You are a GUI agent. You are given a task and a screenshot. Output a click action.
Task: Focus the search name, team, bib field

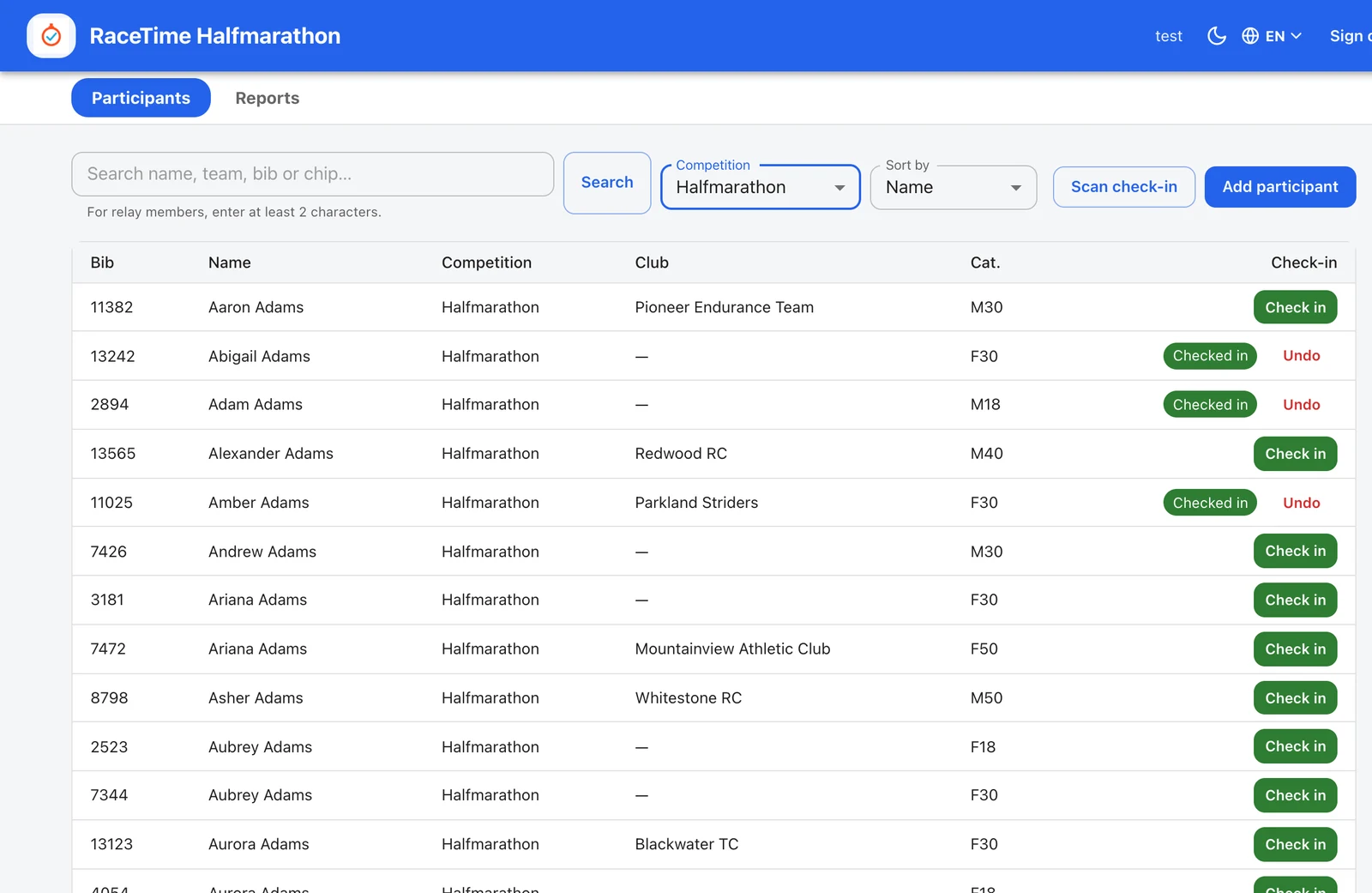point(312,174)
